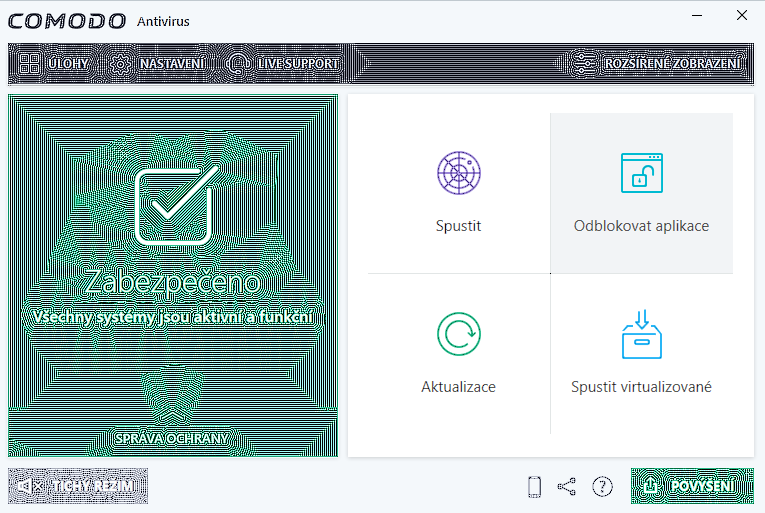The height and width of the screenshot is (513, 765).
Task: Click the share icon
Action: (x=567, y=487)
